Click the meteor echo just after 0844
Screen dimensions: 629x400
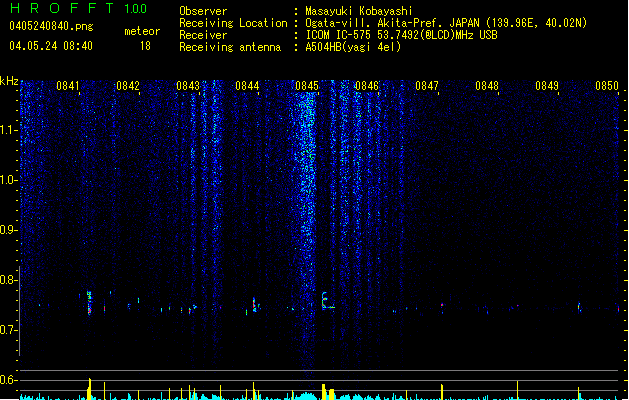pyautogui.click(x=254, y=305)
